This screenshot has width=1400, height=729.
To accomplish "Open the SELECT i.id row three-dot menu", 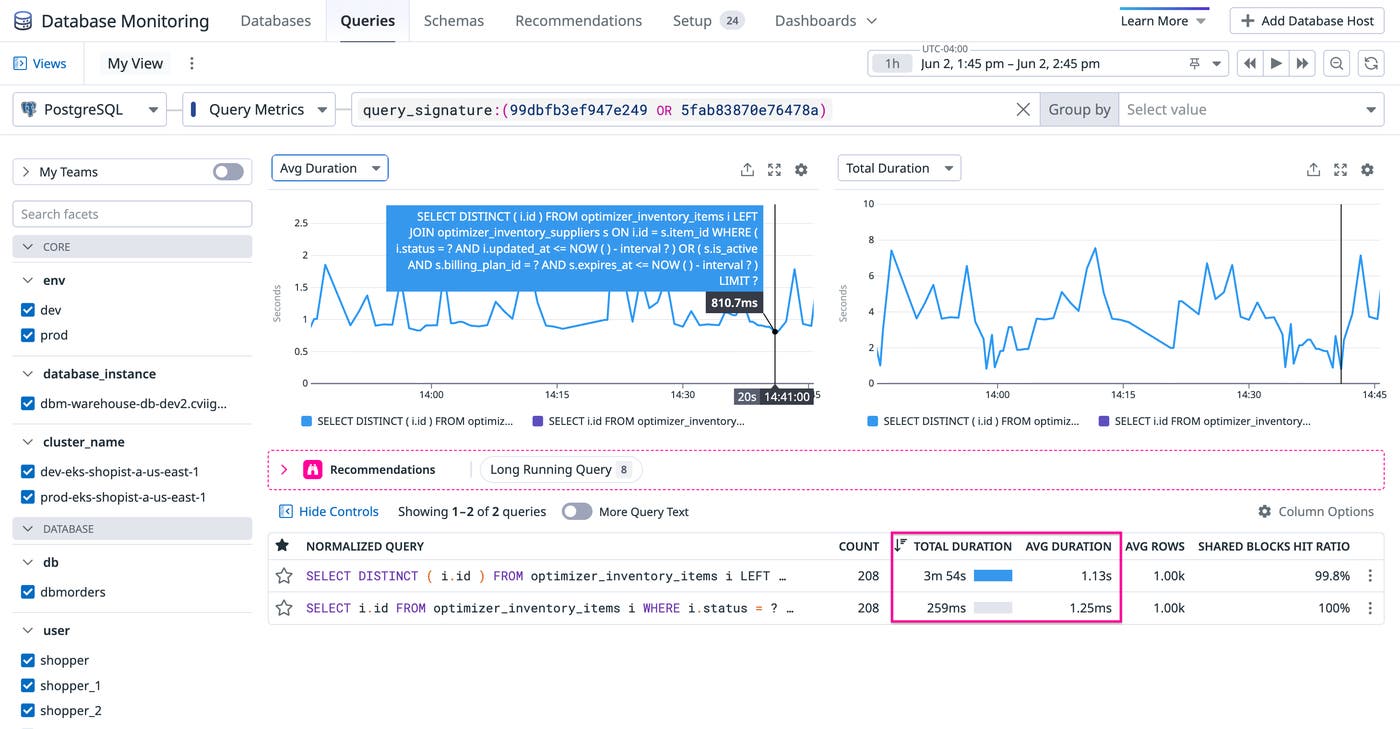I will pos(1370,608).
